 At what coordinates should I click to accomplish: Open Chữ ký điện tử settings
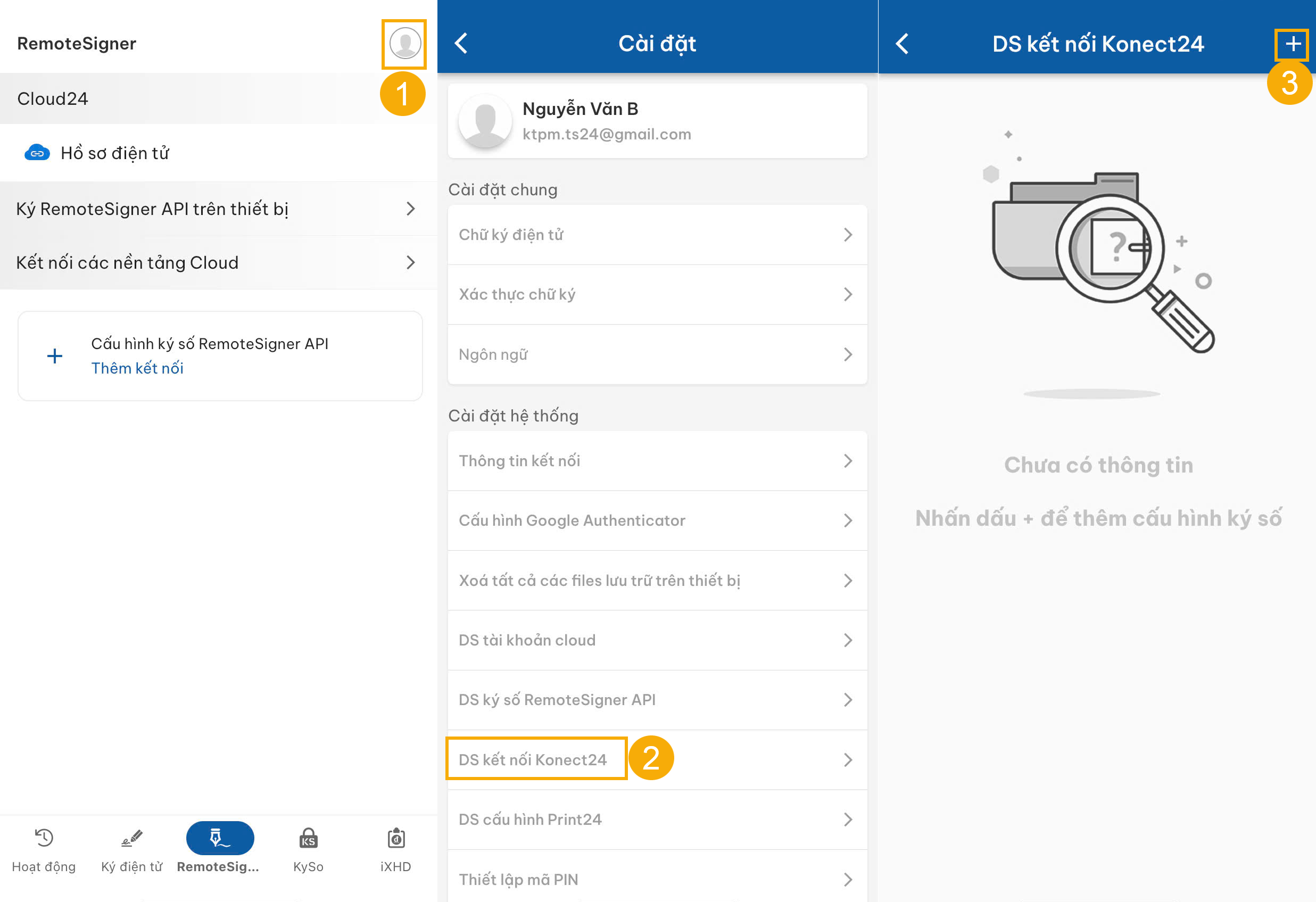[657, 235]
